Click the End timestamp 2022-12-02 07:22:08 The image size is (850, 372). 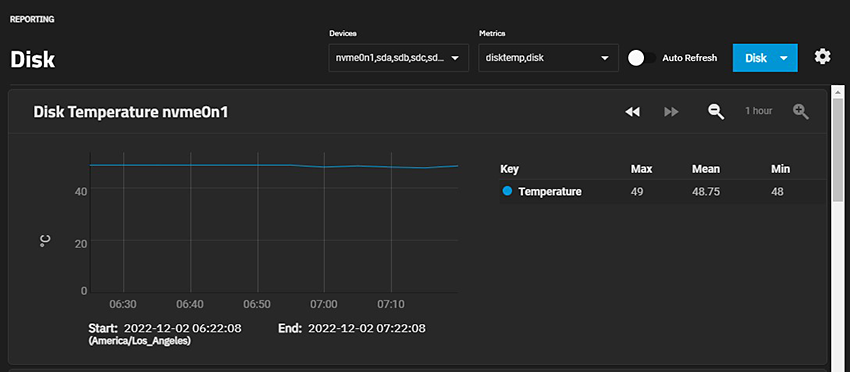click(366, 329)
